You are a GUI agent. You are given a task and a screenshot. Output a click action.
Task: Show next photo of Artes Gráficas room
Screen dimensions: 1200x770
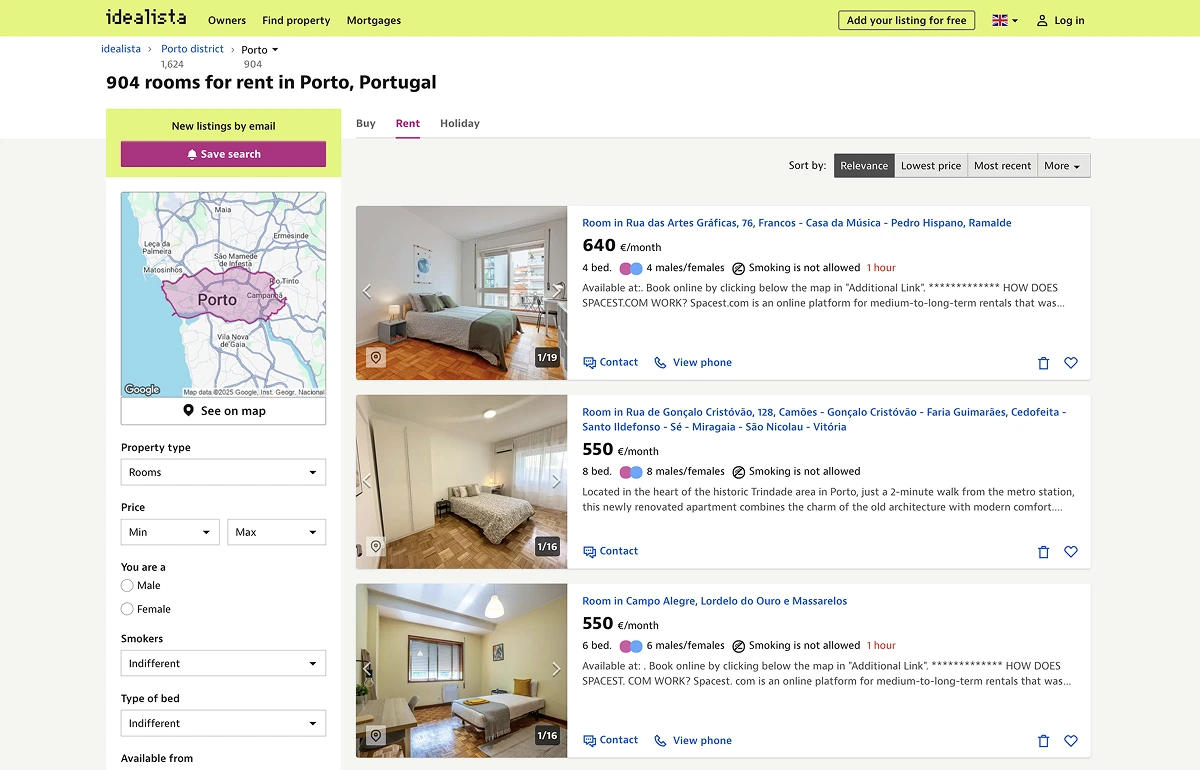(x=556, y=292)
